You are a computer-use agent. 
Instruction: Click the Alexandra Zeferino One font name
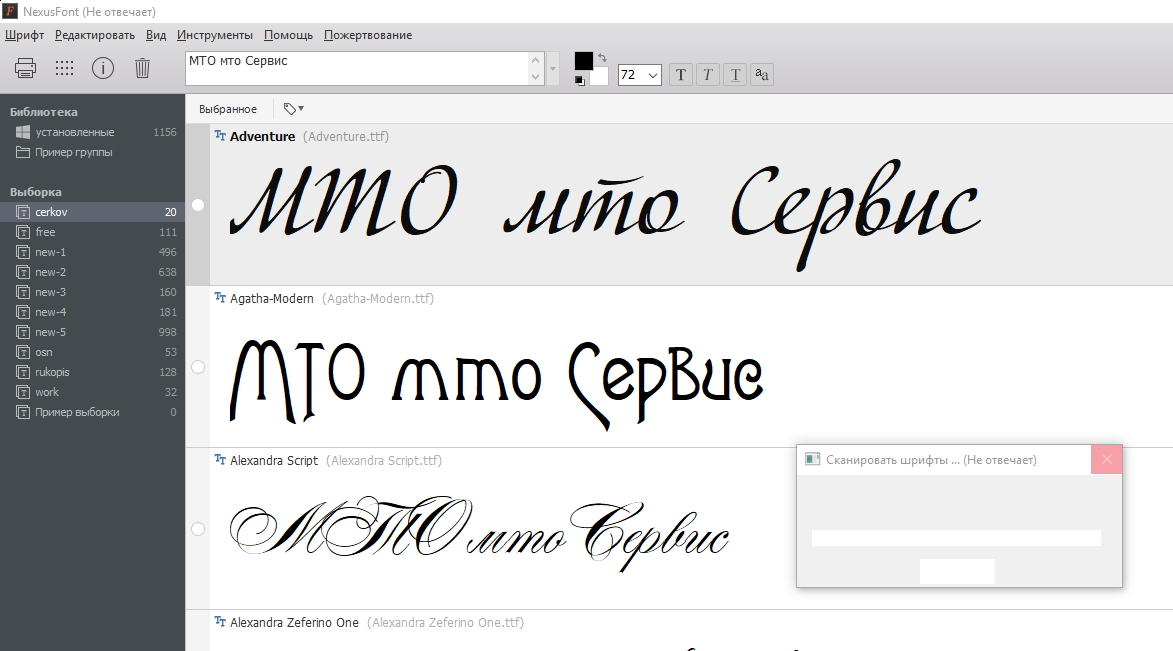(294, 623)
